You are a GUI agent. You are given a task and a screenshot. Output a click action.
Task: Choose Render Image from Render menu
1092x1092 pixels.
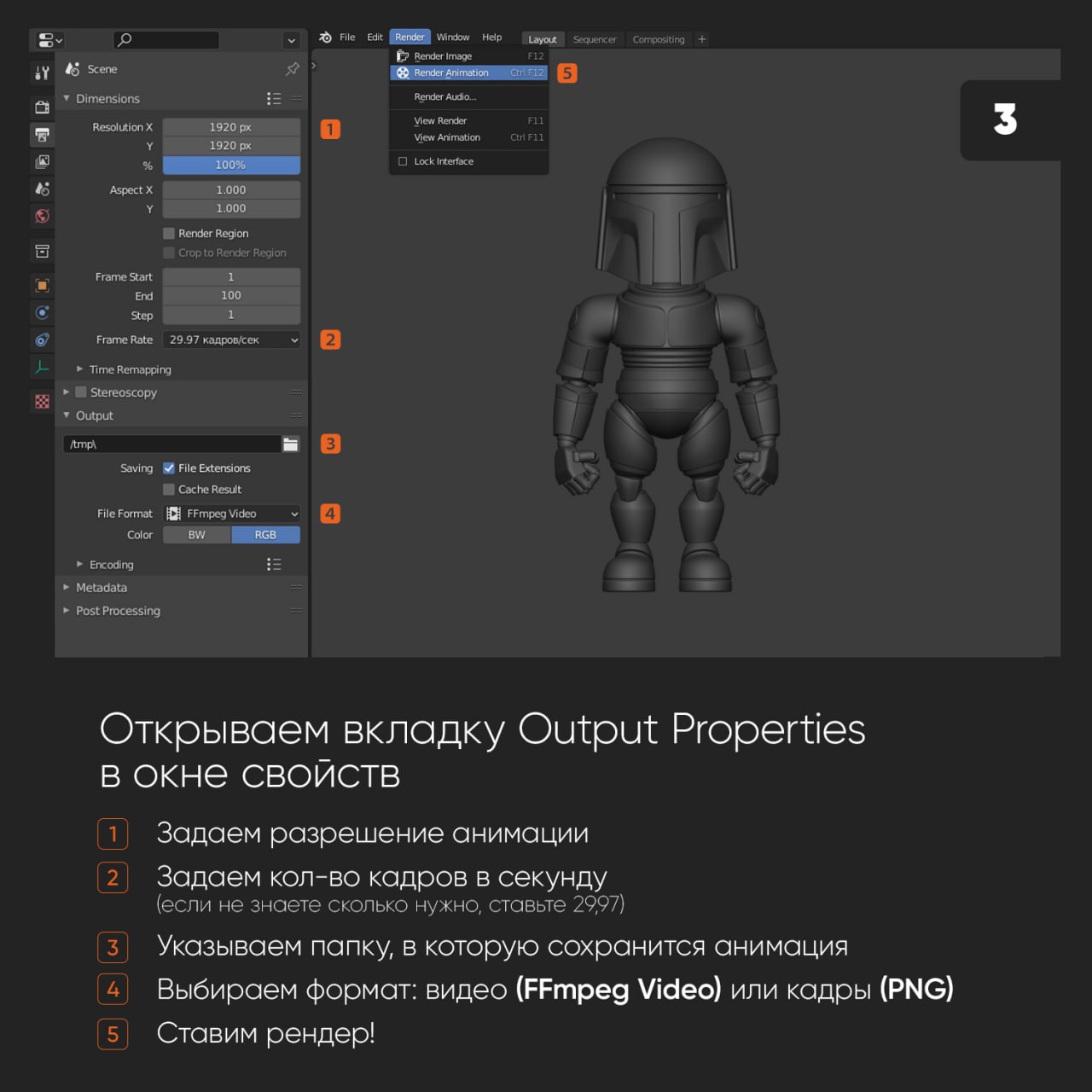point(469,56)
